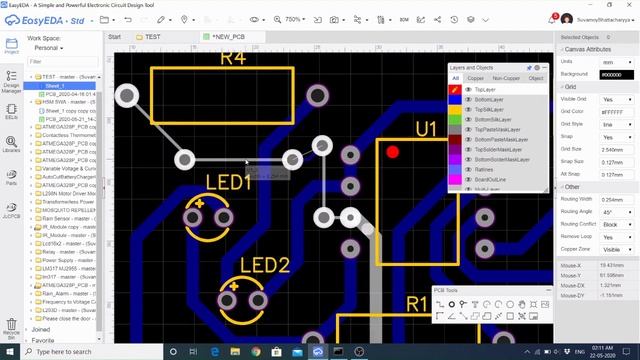The height and width of the screenshot is (360, 640).
Task: Toggle visibility eye of BoardOutLine layer
Action: [468, 180]
